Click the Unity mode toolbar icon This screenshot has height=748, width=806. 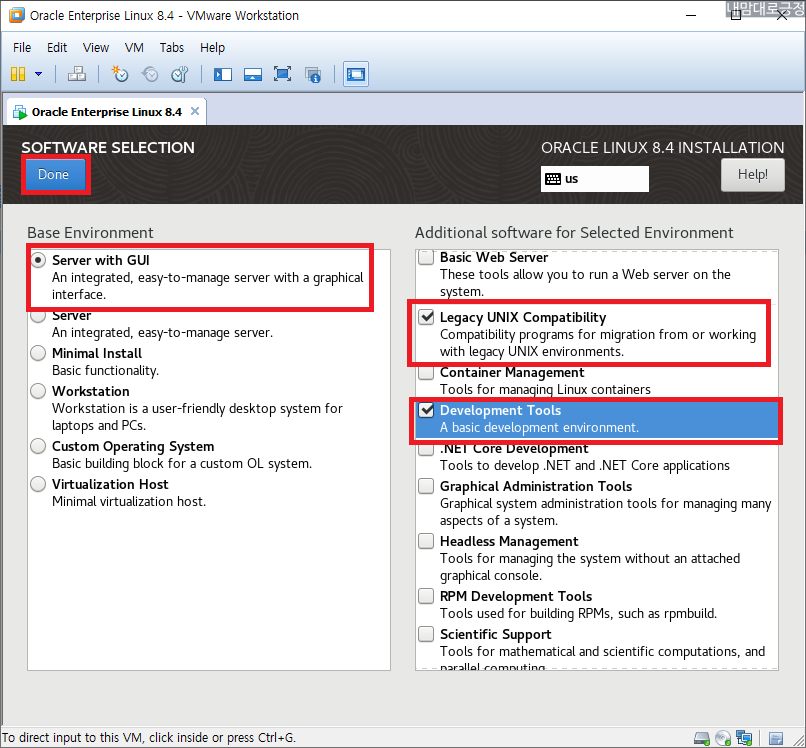tap(313, 75)
